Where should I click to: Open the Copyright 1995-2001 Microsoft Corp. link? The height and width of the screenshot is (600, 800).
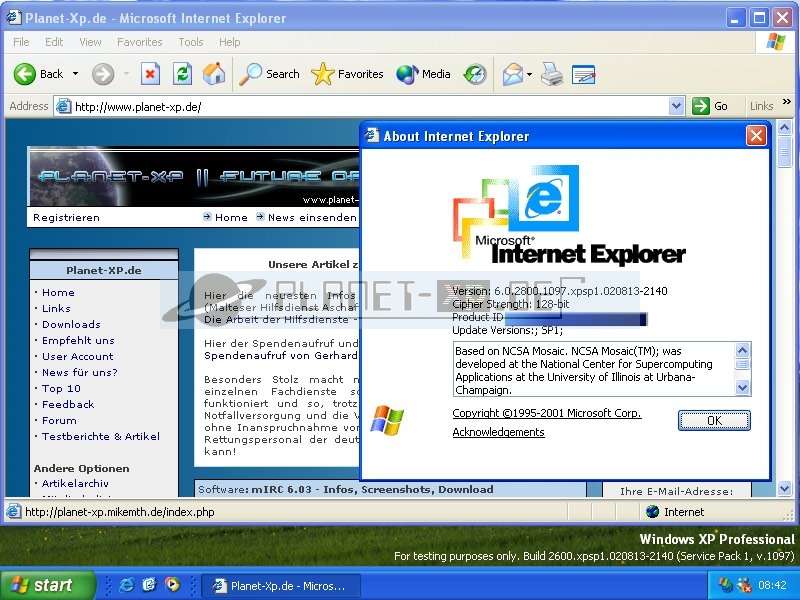coord(546,413)
